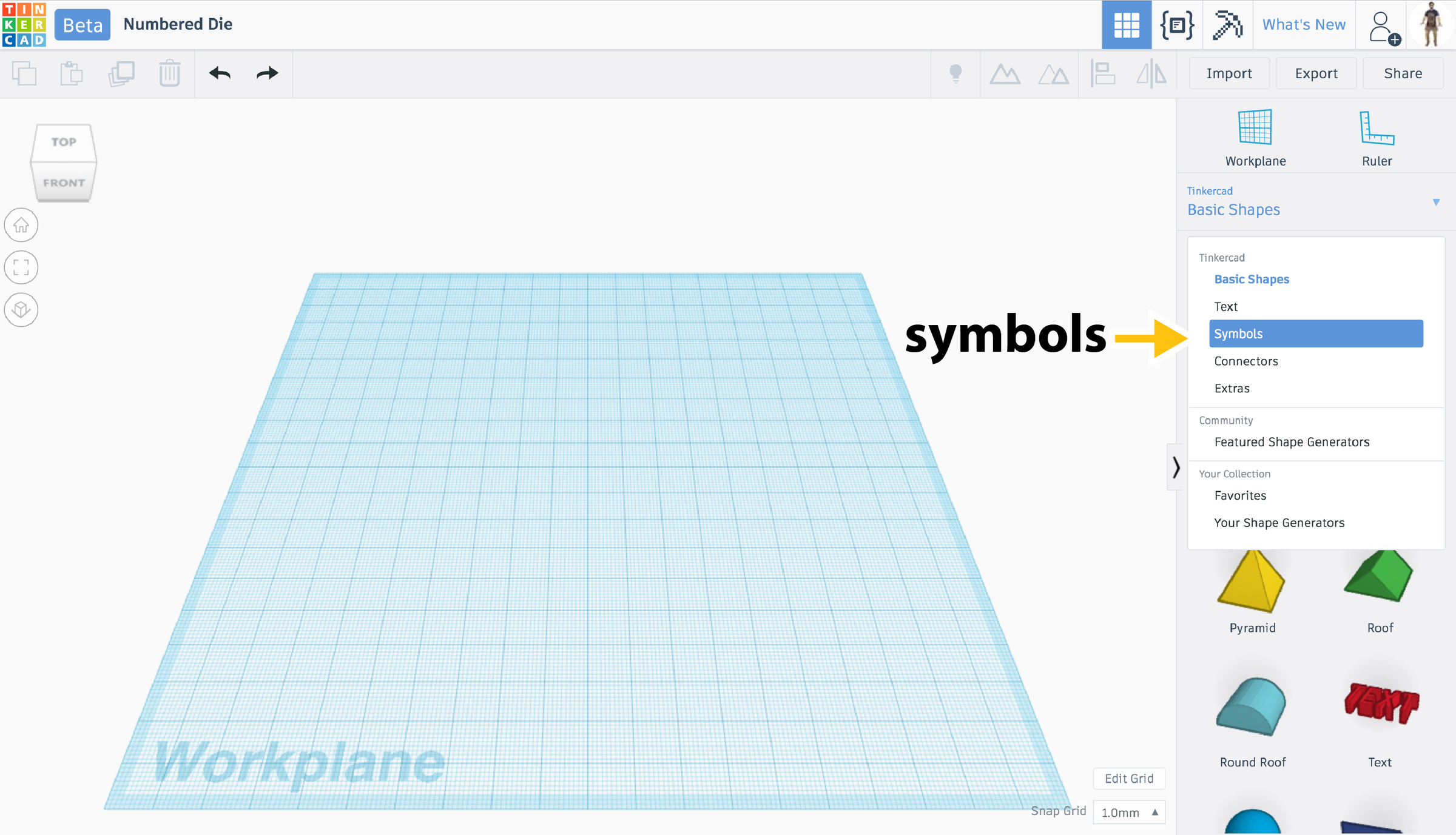Choose Connectors from the shape menu
The height and width of the screenshot is (835, 1456).
tap(1246, 361)
